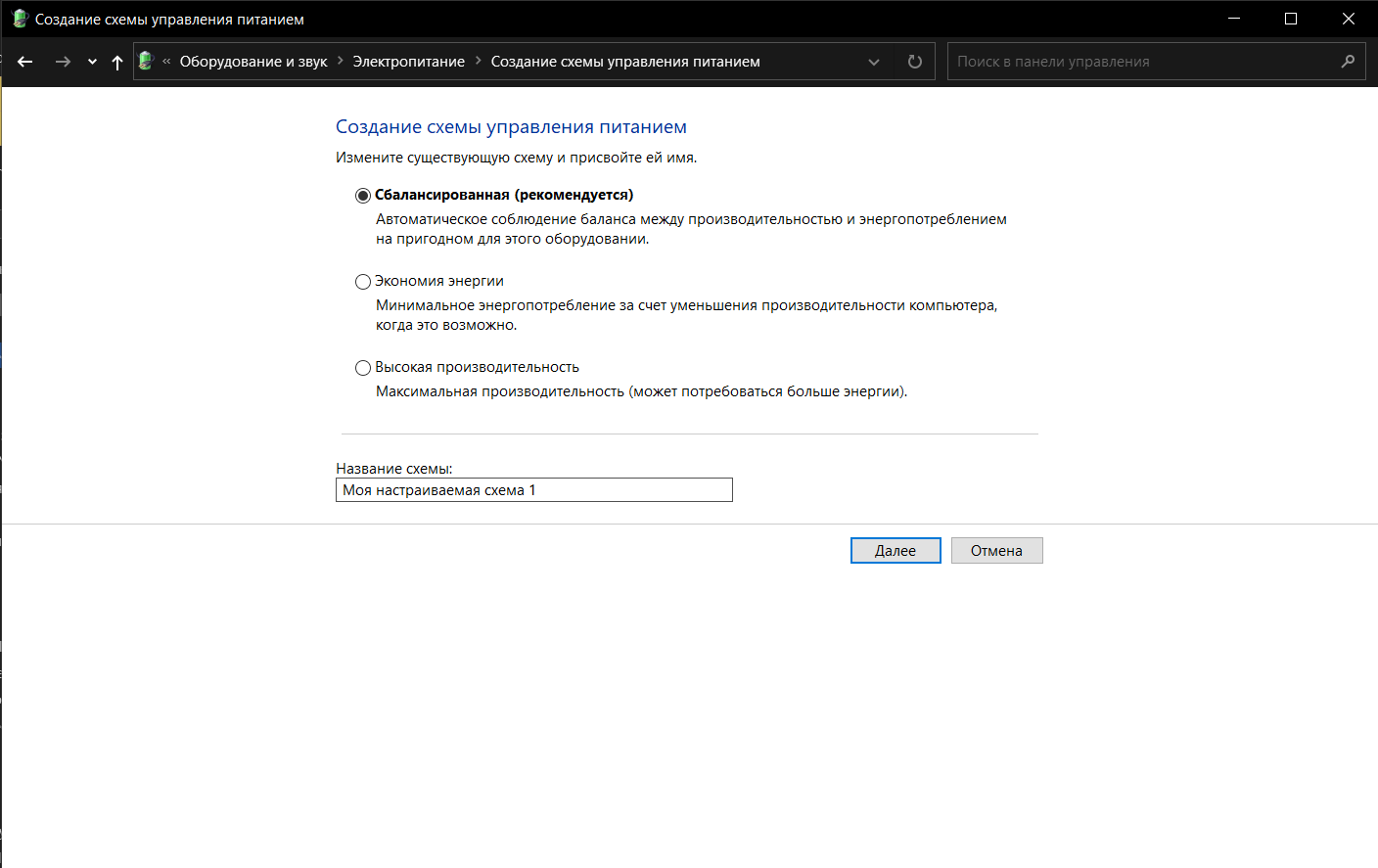Click description starting 'Автоматическое соблюдение баланса'

(691, 229)
